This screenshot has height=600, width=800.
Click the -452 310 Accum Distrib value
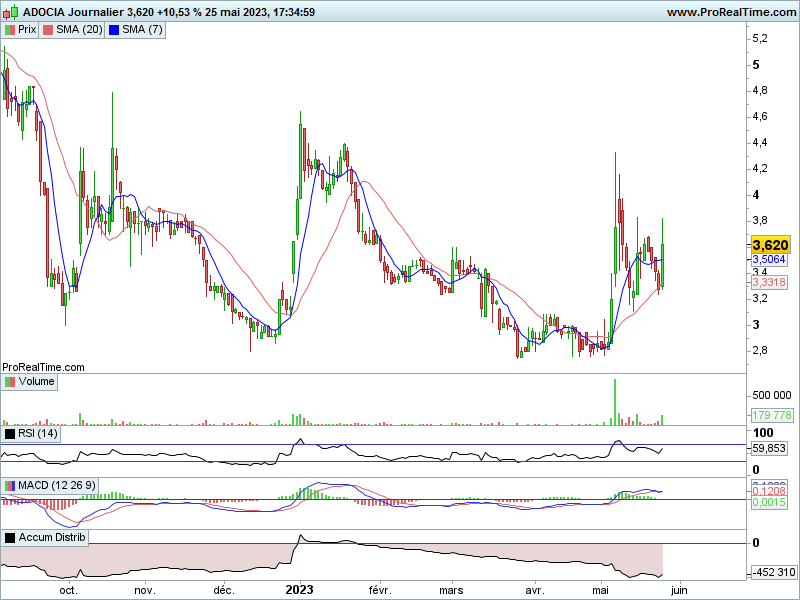773,572
